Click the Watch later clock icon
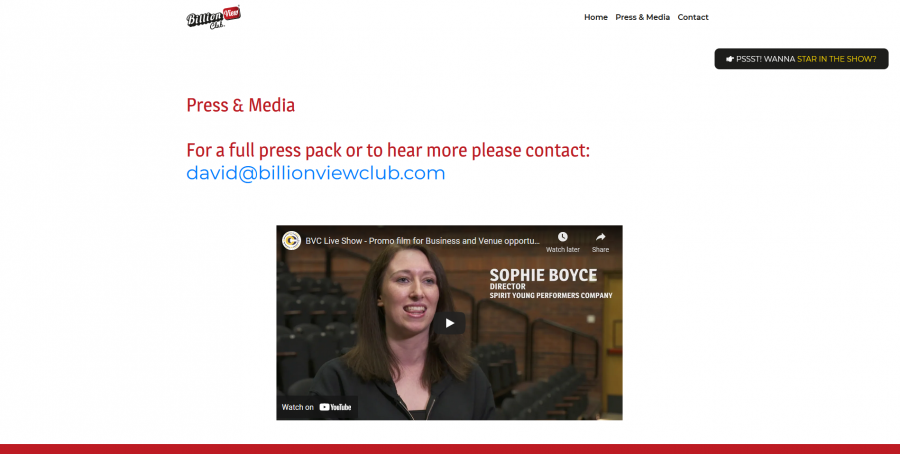 pyautogui.click(x=562, y=237)
